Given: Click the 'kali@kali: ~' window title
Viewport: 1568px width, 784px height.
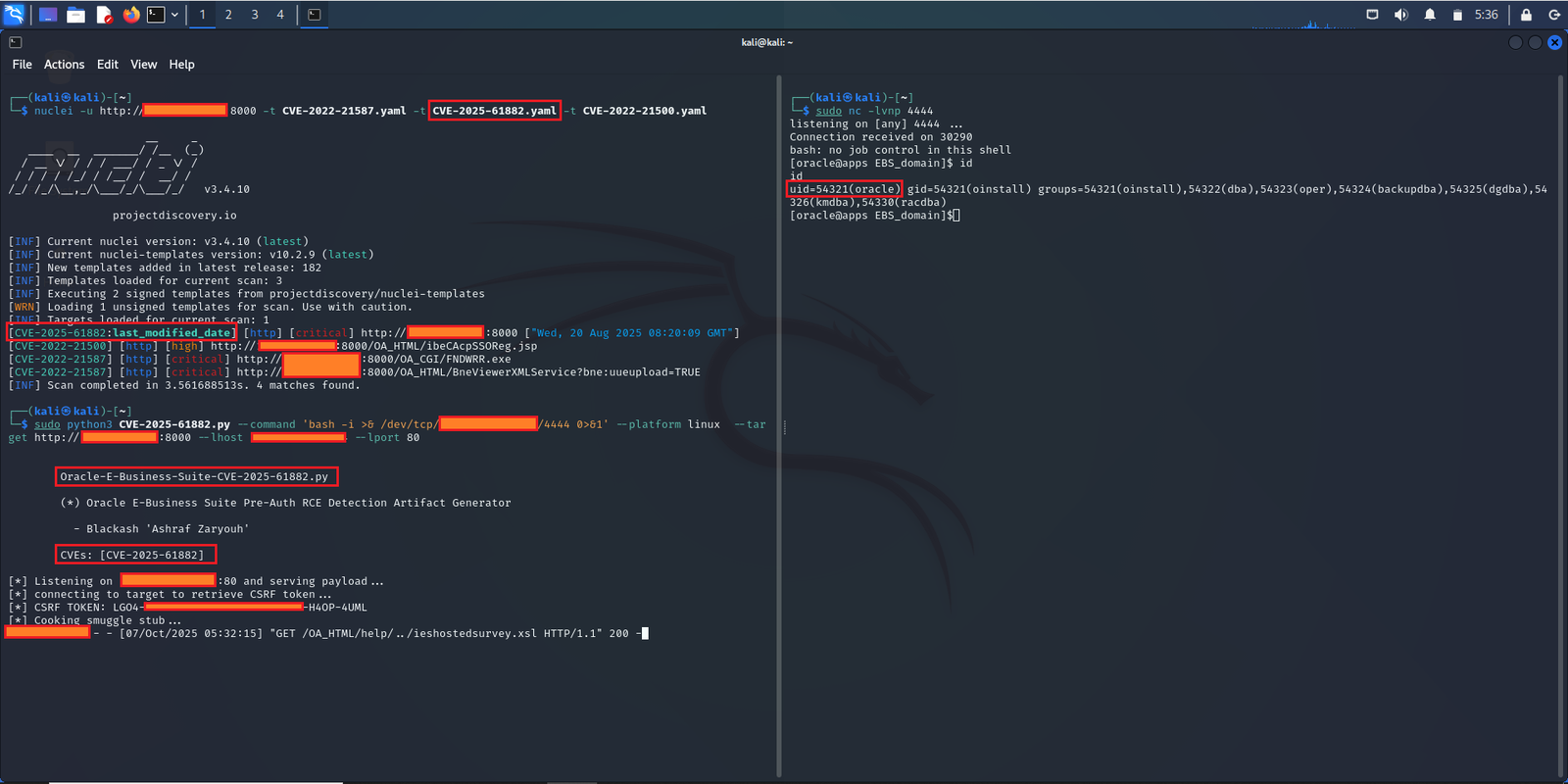Looking at the screenshot, I should (x=767, y=42).
